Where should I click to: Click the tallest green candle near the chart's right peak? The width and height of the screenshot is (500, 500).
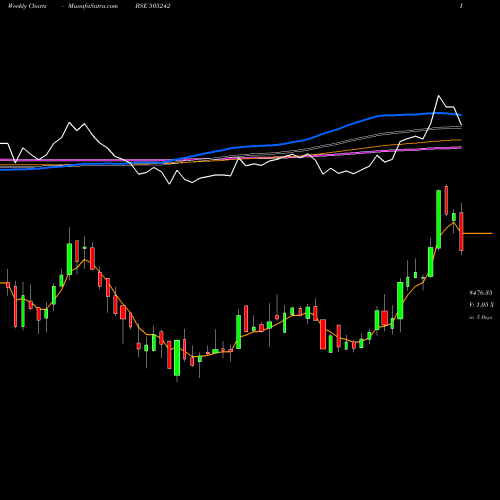pos(439,219)
